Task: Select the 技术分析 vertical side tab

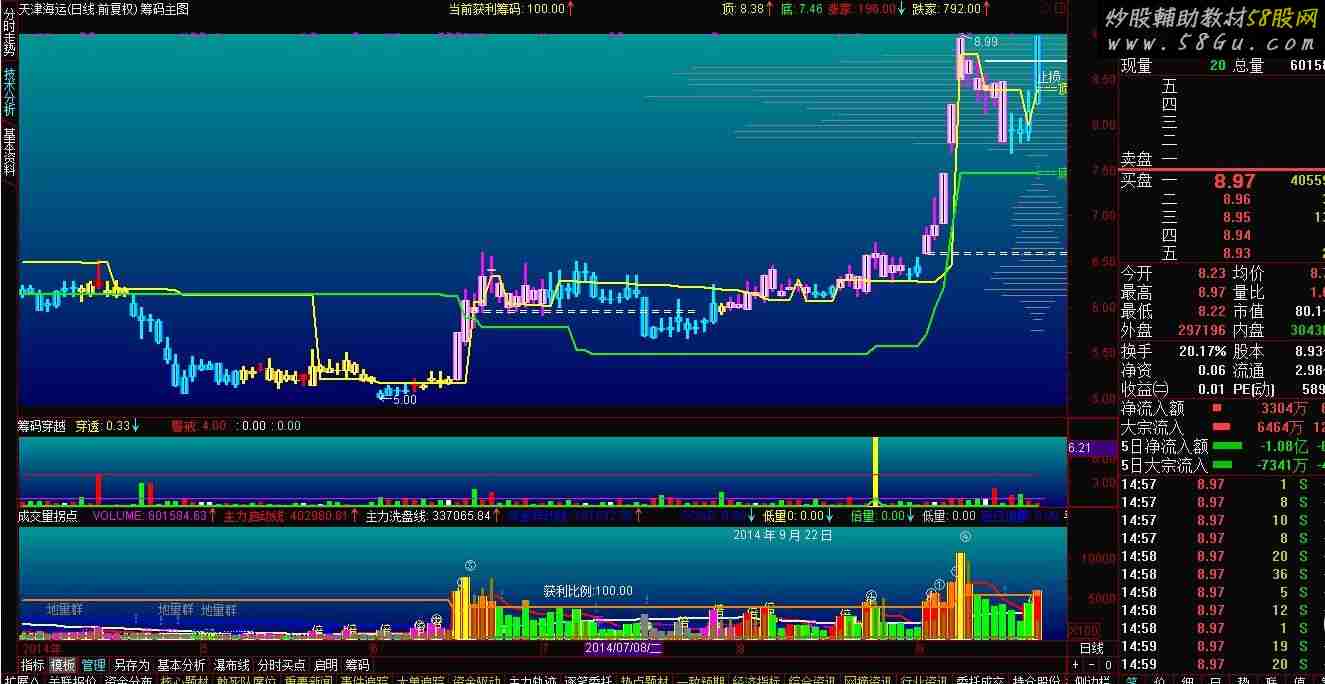Action: 9,93
